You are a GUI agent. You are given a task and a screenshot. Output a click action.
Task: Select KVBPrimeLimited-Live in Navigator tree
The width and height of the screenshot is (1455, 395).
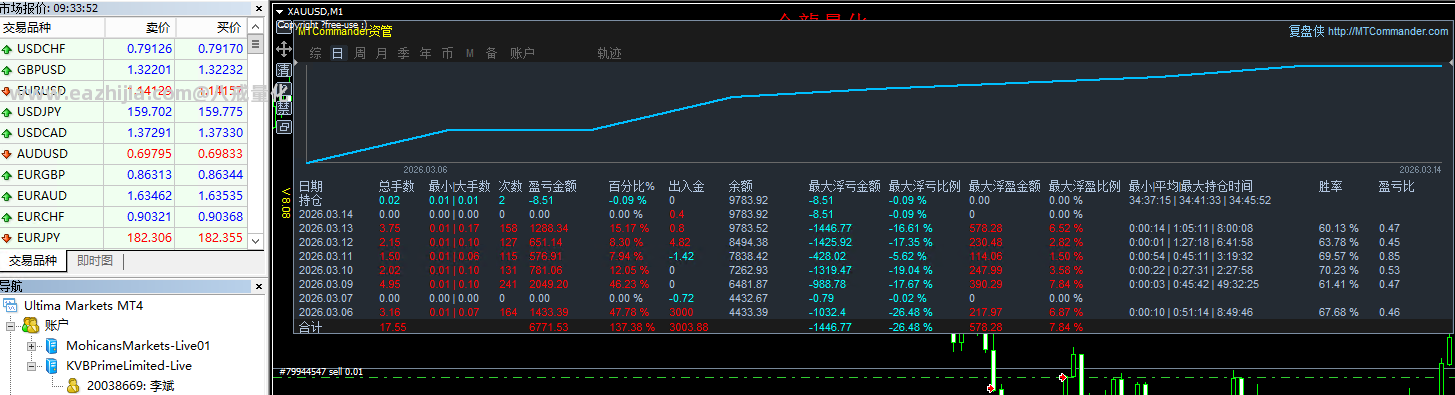[128, 365]
